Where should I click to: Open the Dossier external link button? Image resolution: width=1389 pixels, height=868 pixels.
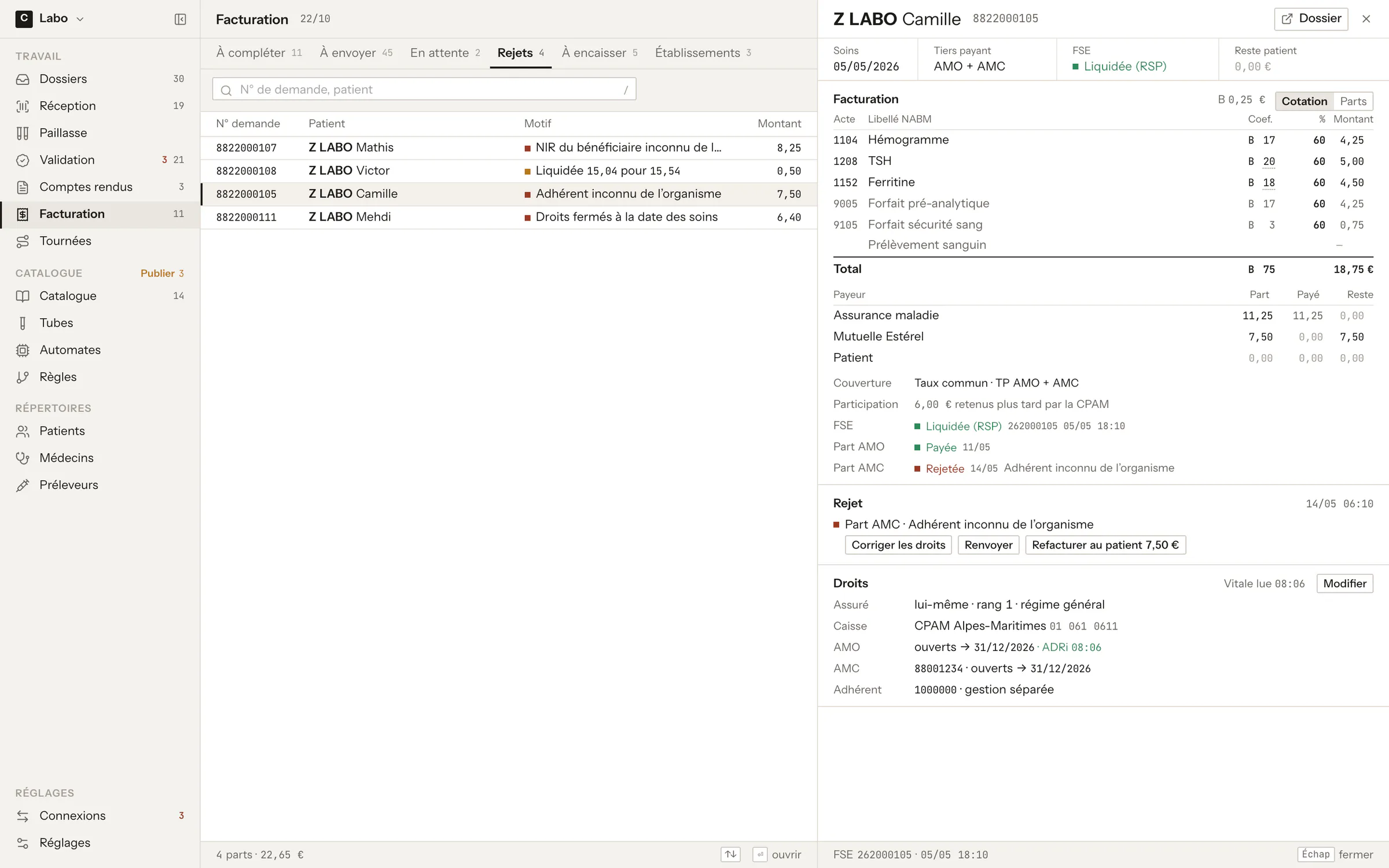point(1311,19)
